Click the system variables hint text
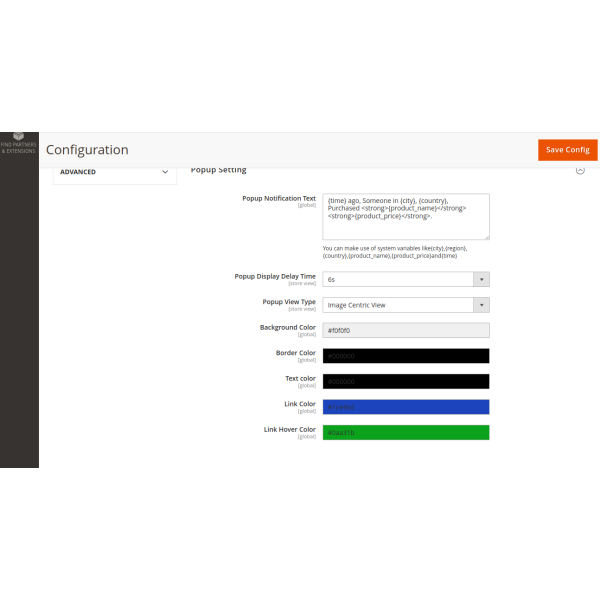 pos(395,252)
